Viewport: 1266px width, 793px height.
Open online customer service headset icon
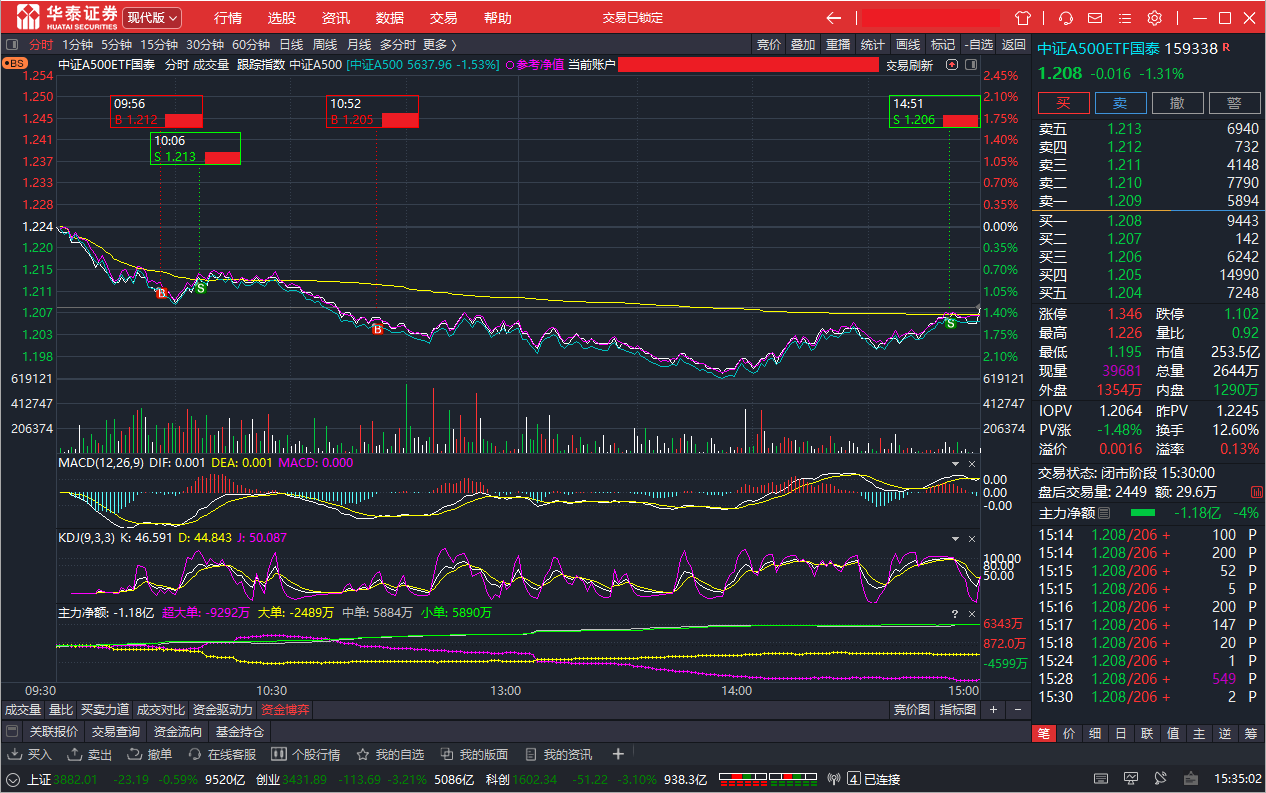click(1066, 18)
